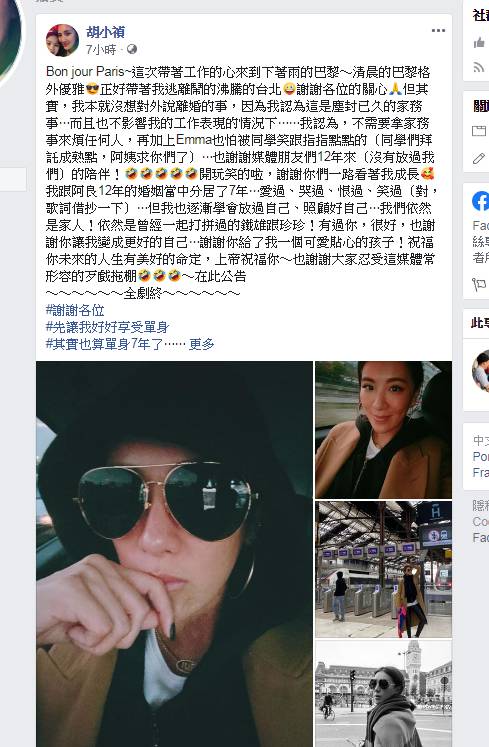
Task: Open the train station photo
Action: 383,569
